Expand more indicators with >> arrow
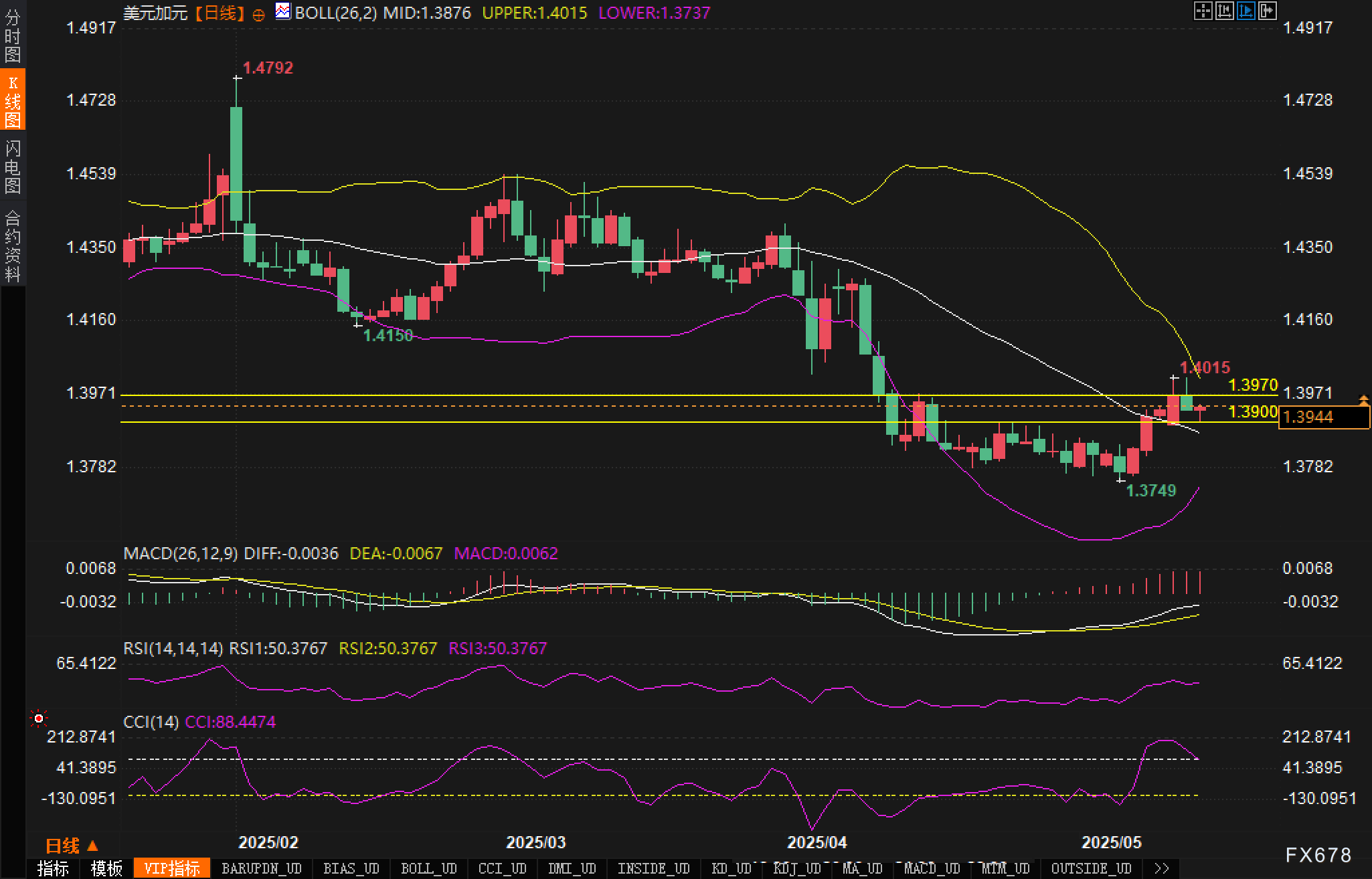The height and width of the screenshot is (879, 1372). (1162, 868)
